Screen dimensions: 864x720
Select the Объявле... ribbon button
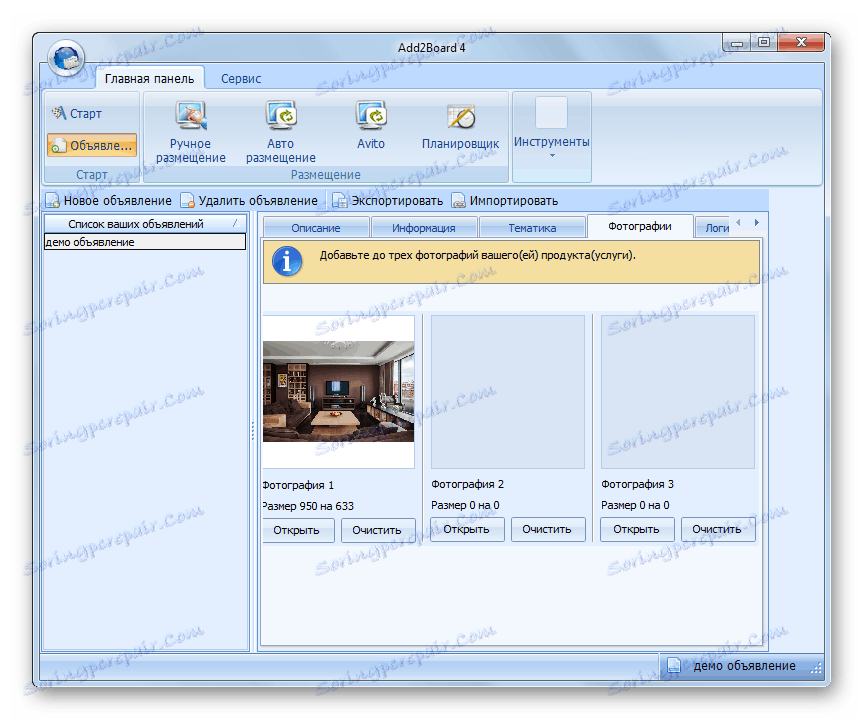pos(91,145)
